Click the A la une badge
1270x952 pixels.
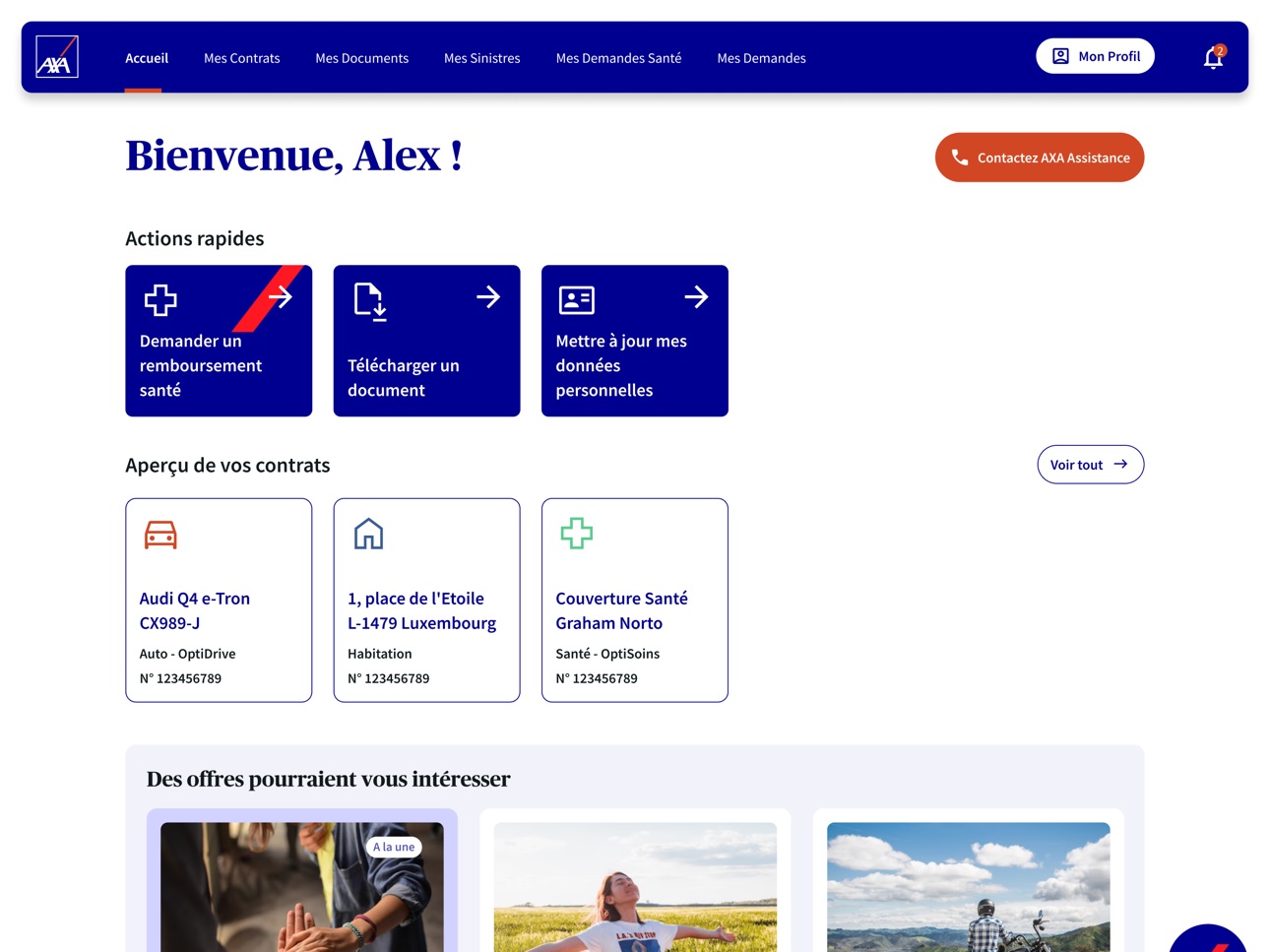[394, 847]
